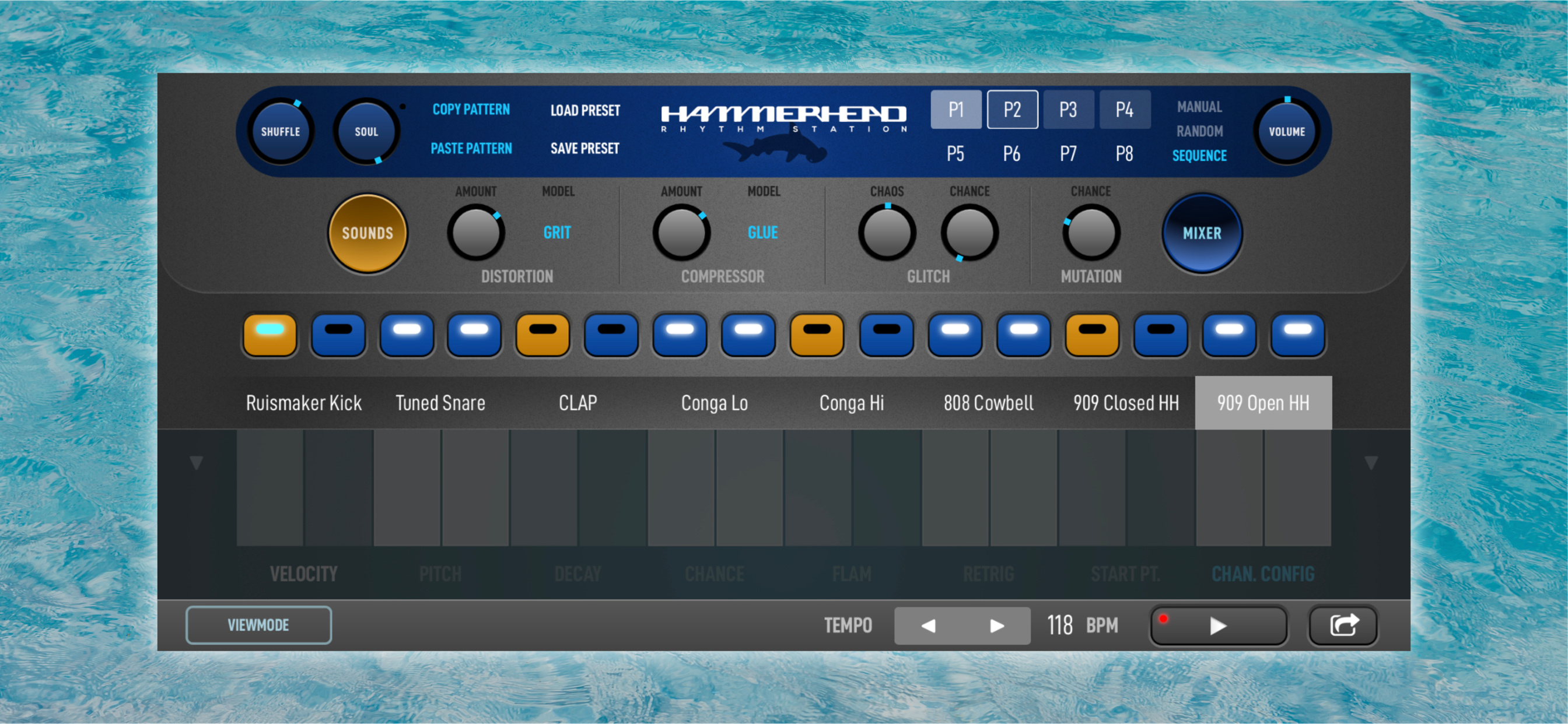Change distortion model GRIT
1568x724 pixels.
557,233
